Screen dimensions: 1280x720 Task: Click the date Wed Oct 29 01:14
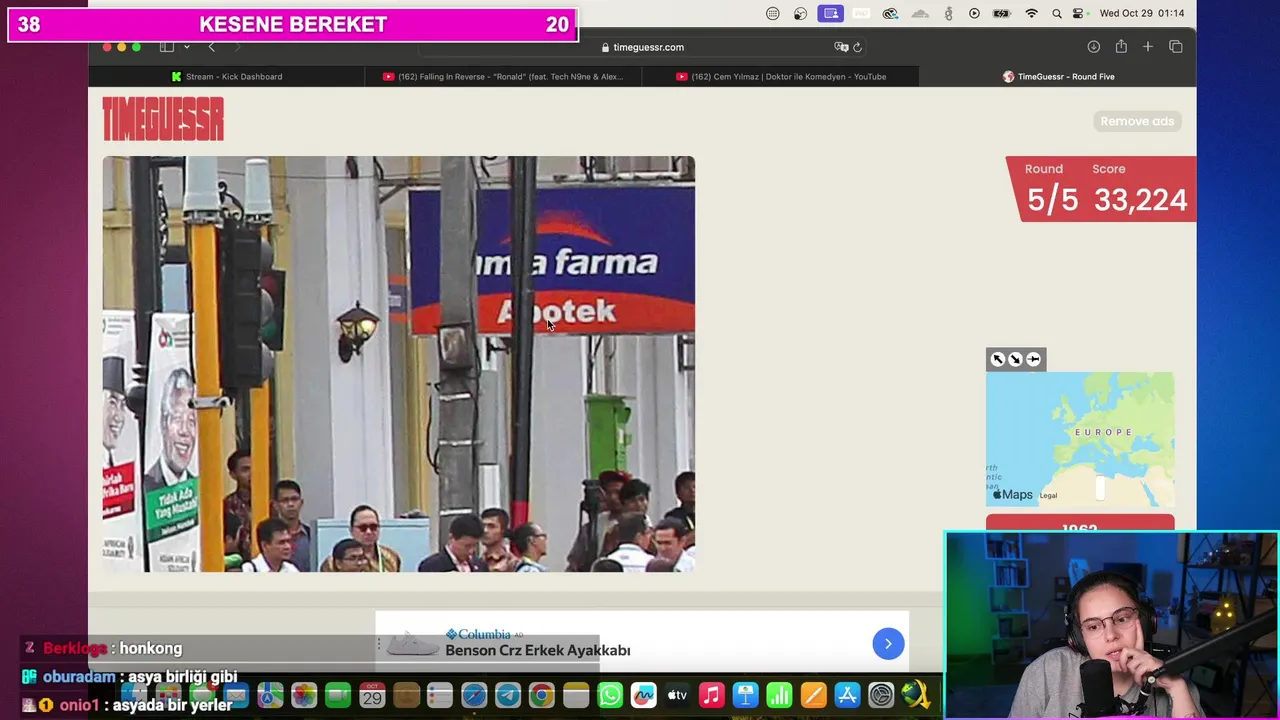pyautogui.click(x=1141, y=13)
